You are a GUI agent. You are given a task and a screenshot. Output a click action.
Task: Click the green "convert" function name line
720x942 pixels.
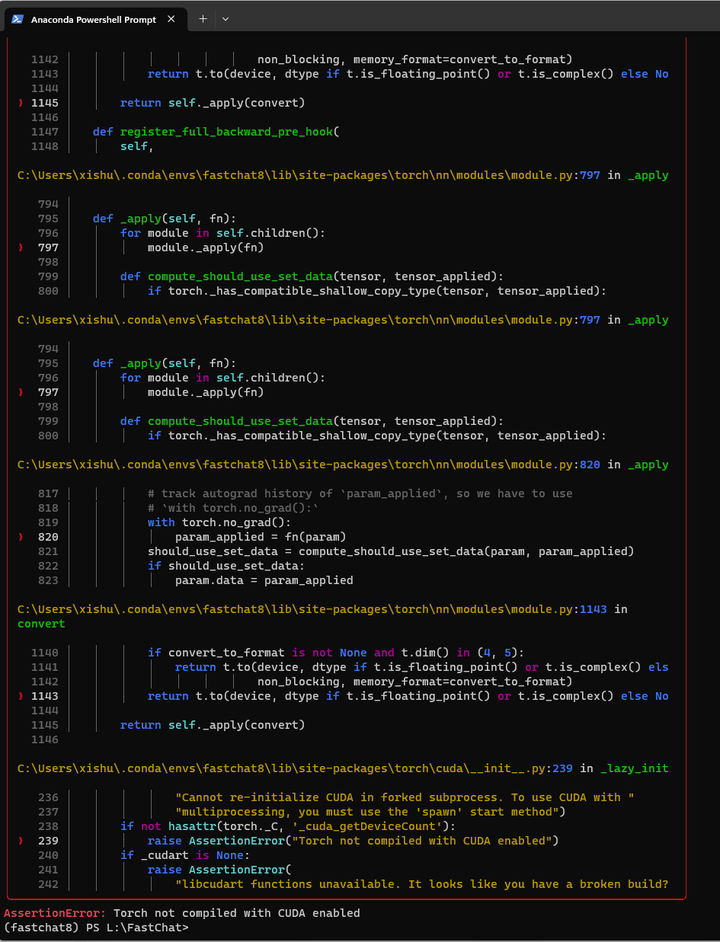tap(41, 624)
